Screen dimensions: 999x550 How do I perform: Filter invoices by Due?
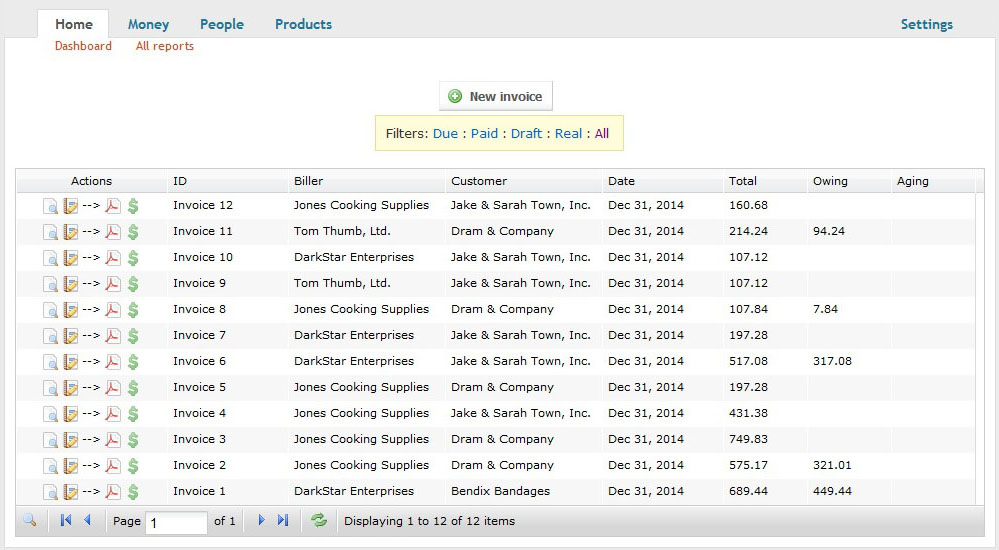click(445, 133)
